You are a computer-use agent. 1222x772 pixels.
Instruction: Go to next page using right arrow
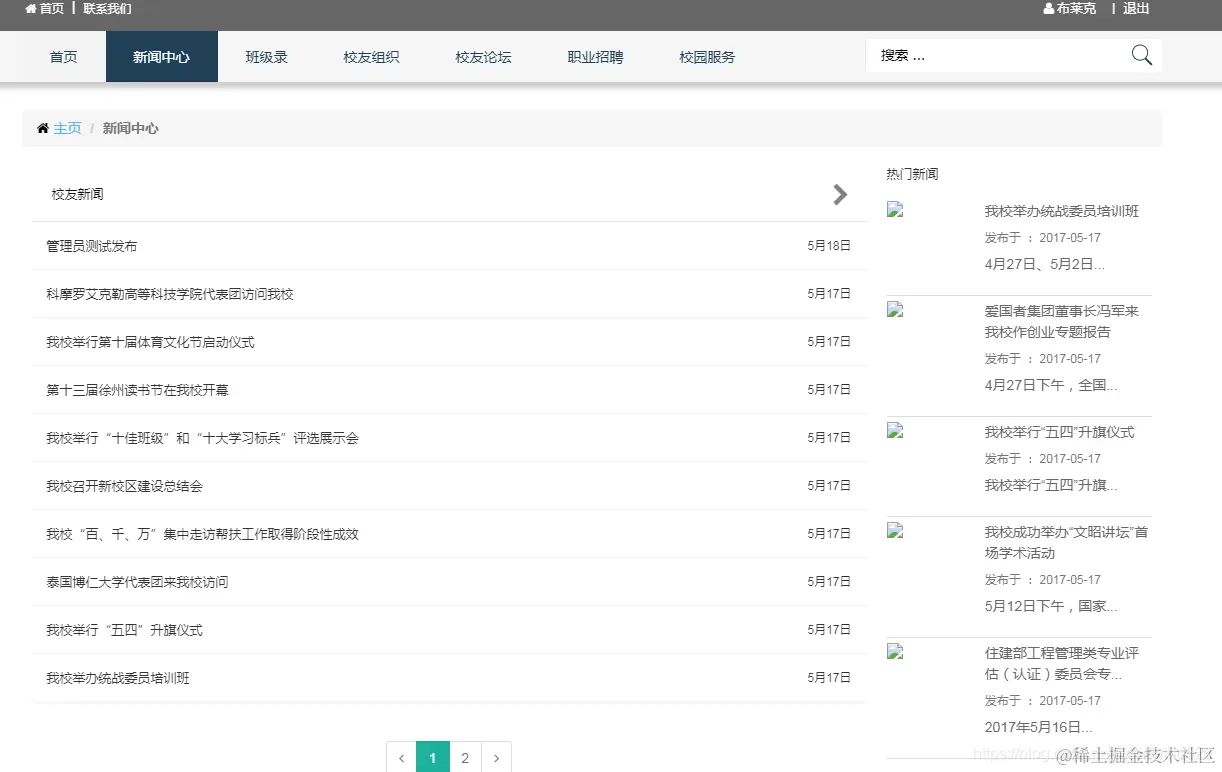(x=497, y=758)
